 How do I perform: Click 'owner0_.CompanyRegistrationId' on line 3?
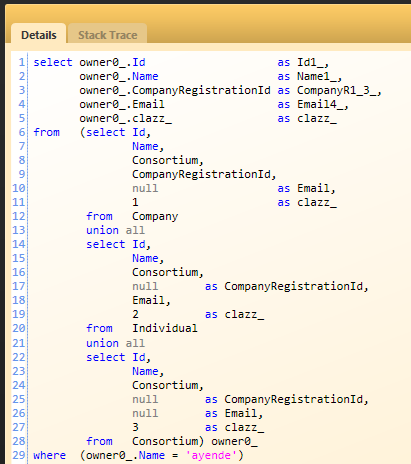click(x=175, y=90)
